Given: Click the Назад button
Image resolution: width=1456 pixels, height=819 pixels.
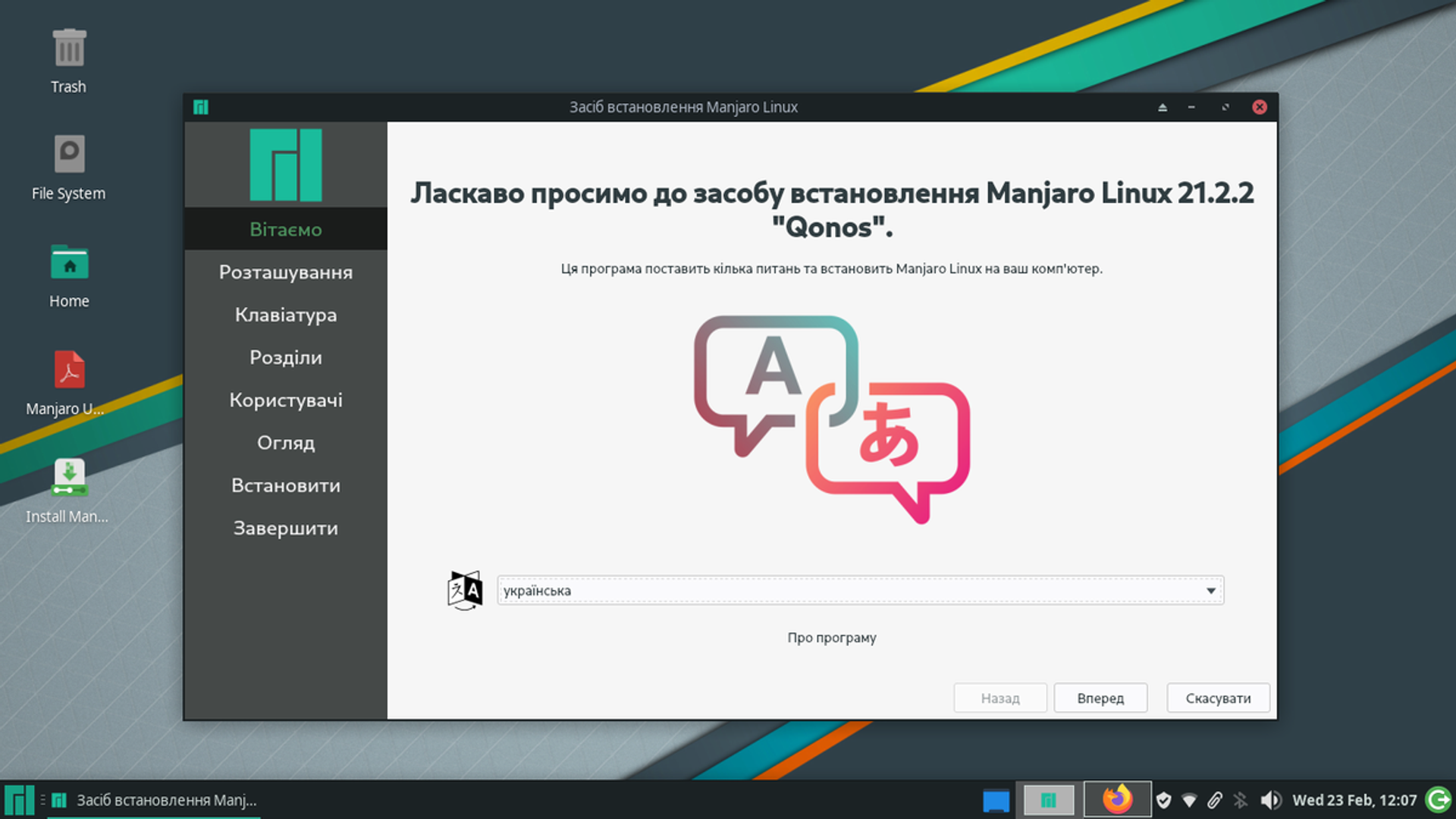Looking at the screenshot, I should [1000, 698].
